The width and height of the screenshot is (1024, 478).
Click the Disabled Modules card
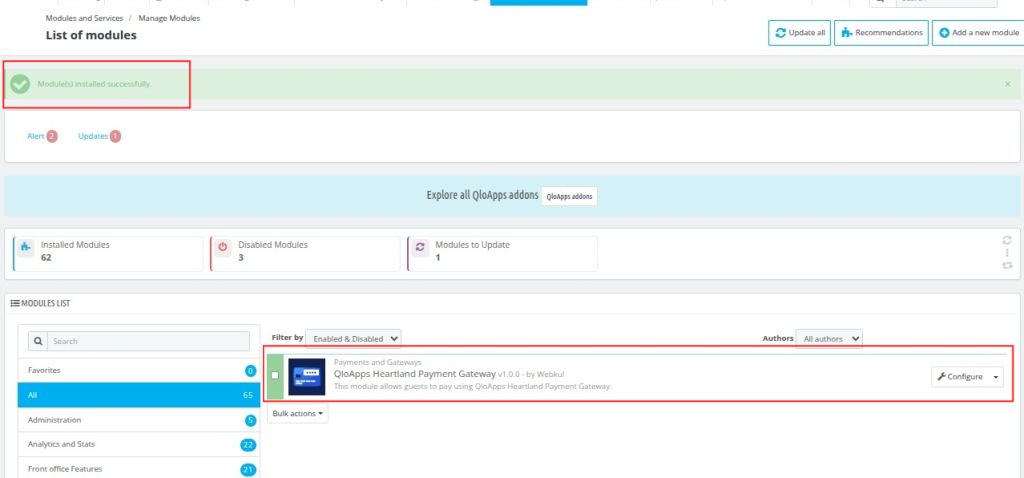click(x=305, y=253)
